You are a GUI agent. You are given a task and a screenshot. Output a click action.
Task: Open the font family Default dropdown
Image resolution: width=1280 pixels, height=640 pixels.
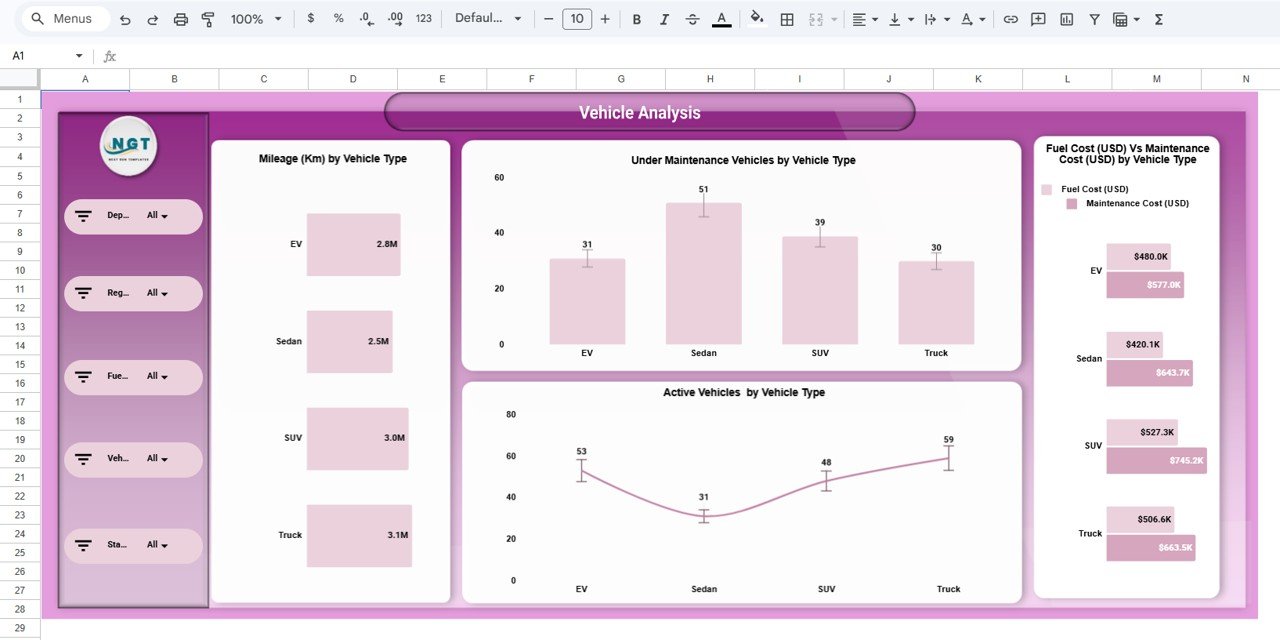tap(488, 18)
